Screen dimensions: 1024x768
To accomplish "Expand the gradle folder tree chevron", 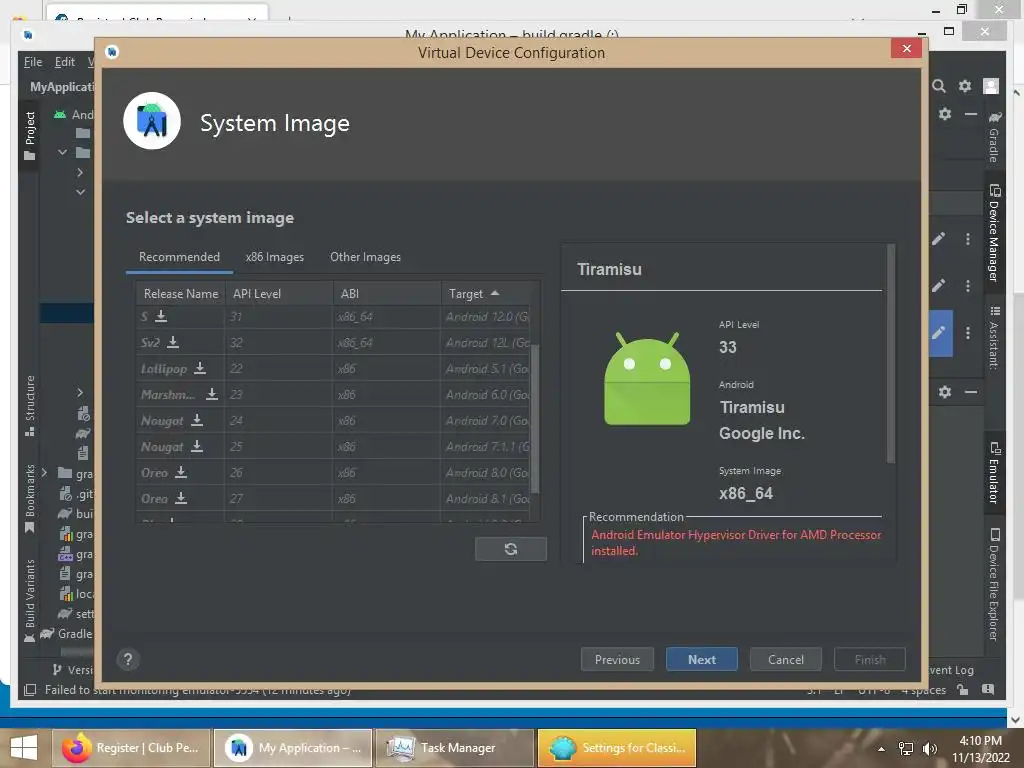I will click(44, 473).
